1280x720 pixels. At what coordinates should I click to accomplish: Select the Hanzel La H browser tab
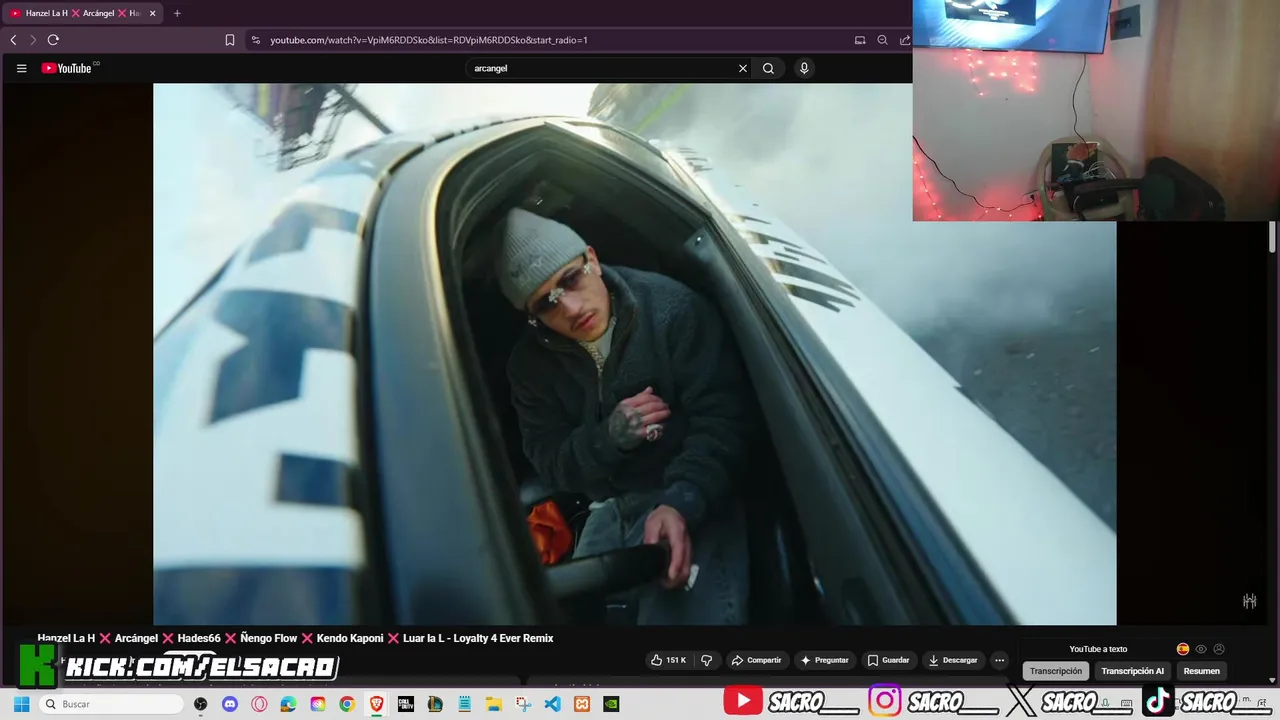pos(83,13)
